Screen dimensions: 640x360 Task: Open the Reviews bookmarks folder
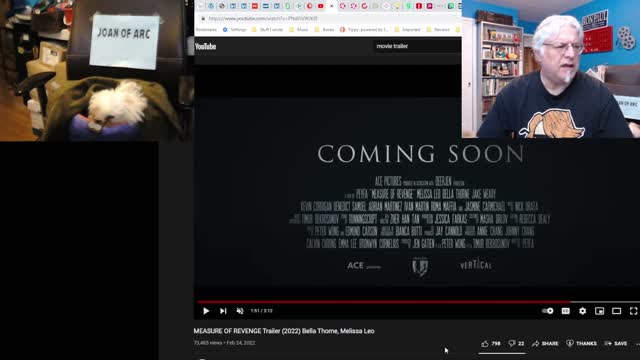tap(438, 29)
